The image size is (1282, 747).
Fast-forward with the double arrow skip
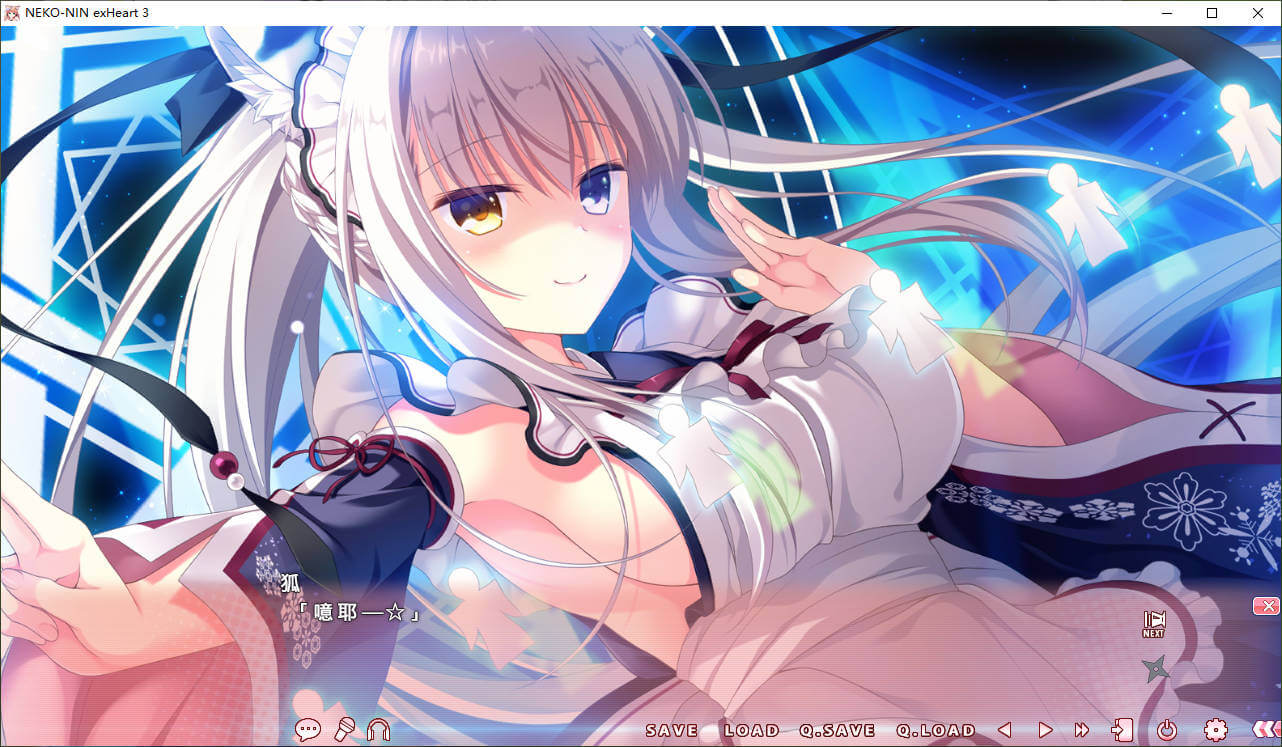coord(1082,731)
